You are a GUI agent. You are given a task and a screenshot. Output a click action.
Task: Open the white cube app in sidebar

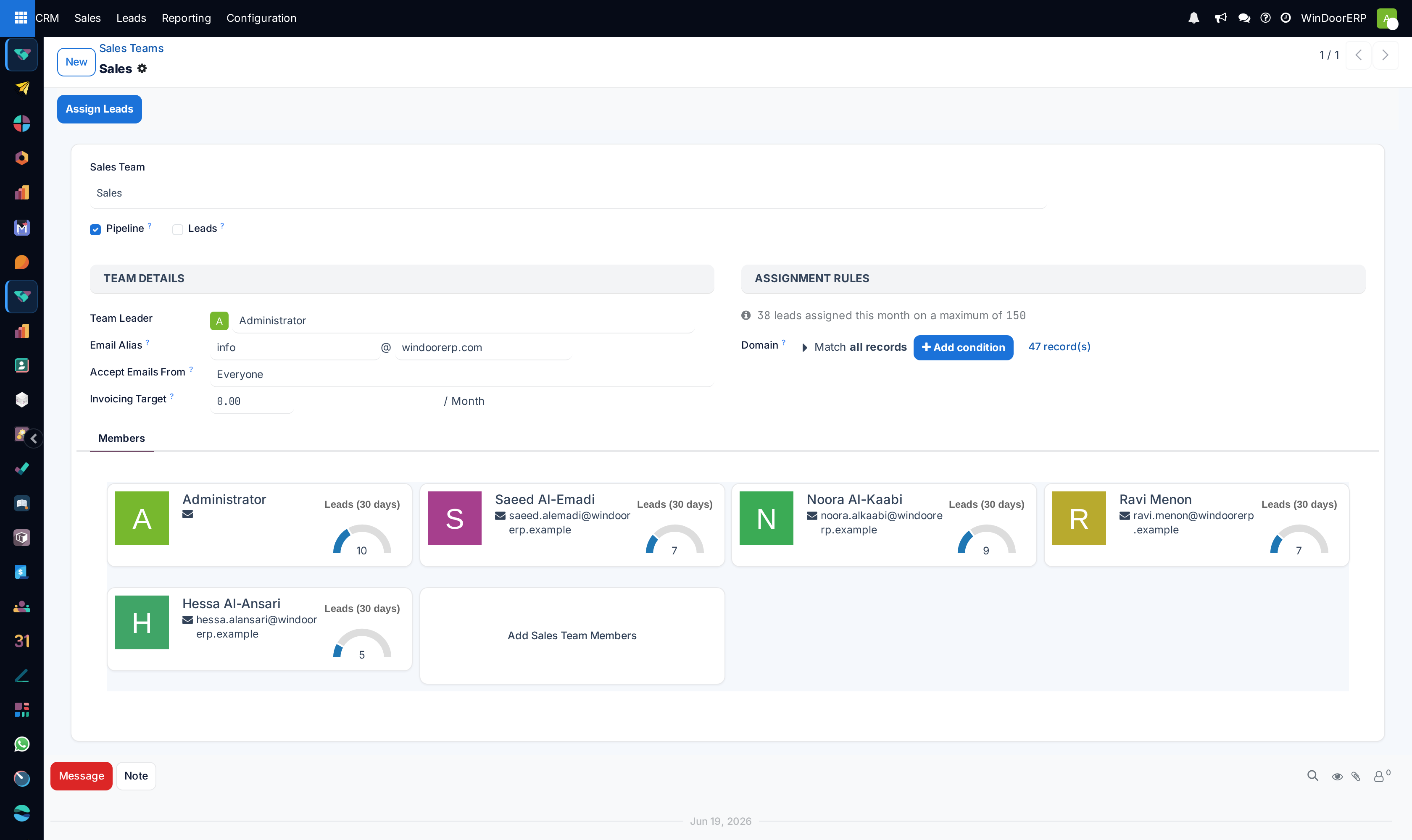(x=21, y=399)
